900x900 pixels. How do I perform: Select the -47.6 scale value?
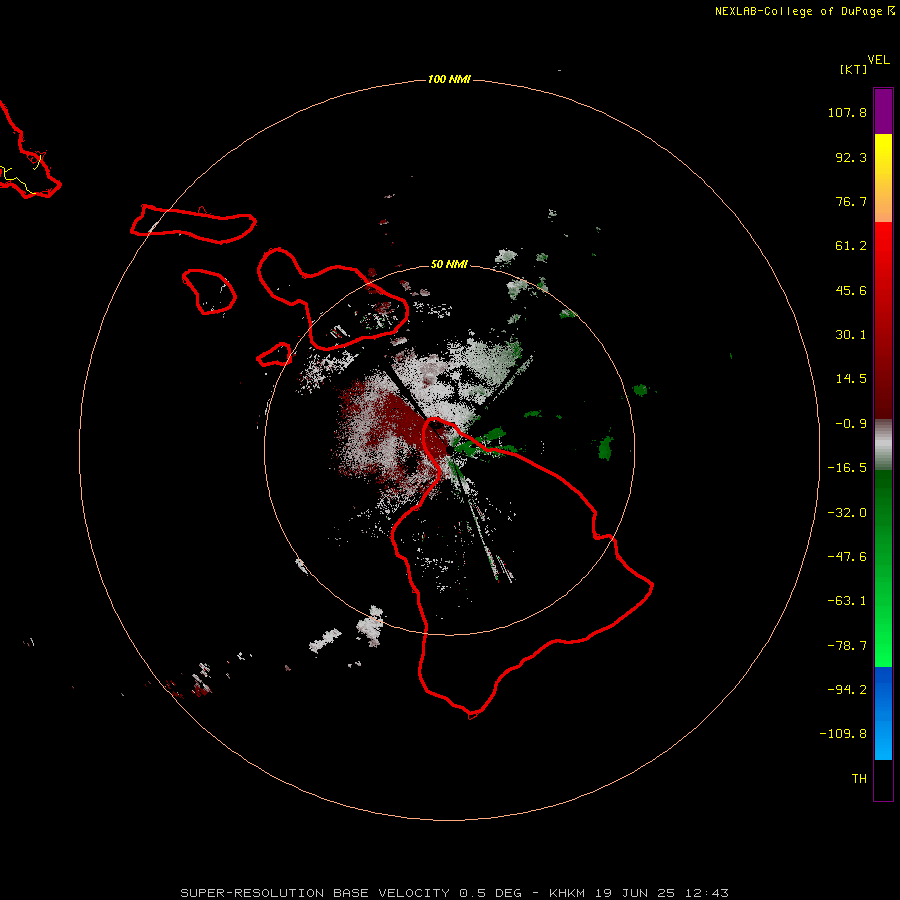pyautogui.click(x=847, y=557)
